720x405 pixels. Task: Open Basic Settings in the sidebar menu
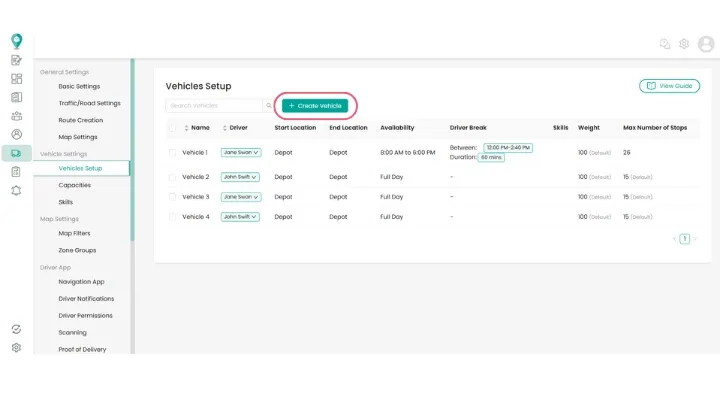[x=79, y=86]
